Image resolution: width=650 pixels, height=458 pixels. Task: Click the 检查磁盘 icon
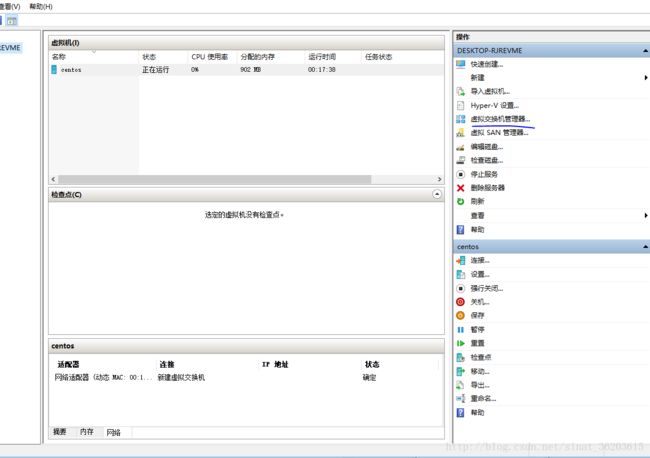point(461,160)
